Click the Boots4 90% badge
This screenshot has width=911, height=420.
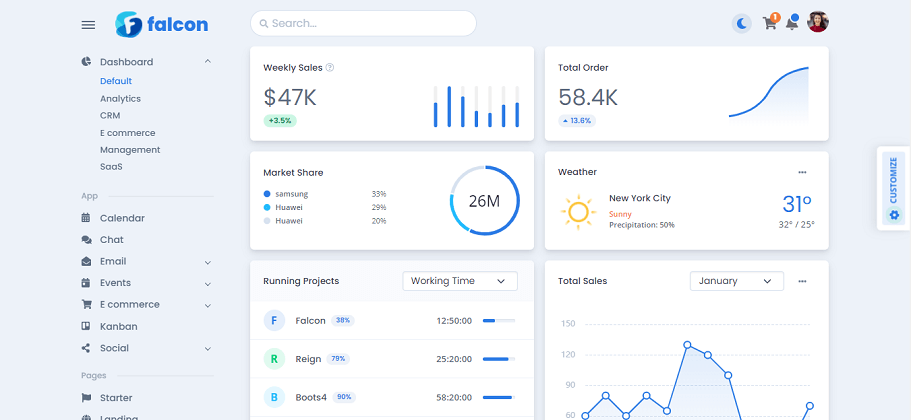[344, 397]
